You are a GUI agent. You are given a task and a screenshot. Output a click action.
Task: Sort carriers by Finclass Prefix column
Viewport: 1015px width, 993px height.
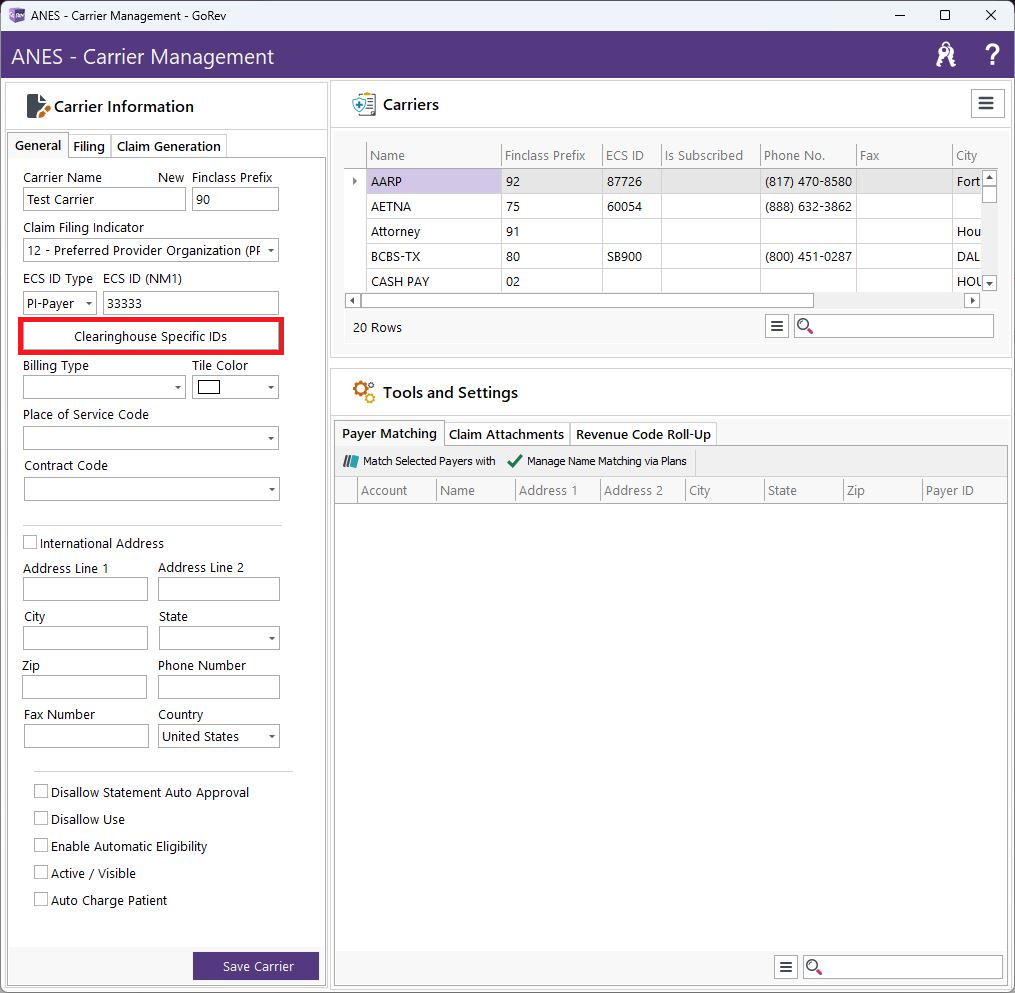coord(551,155)
